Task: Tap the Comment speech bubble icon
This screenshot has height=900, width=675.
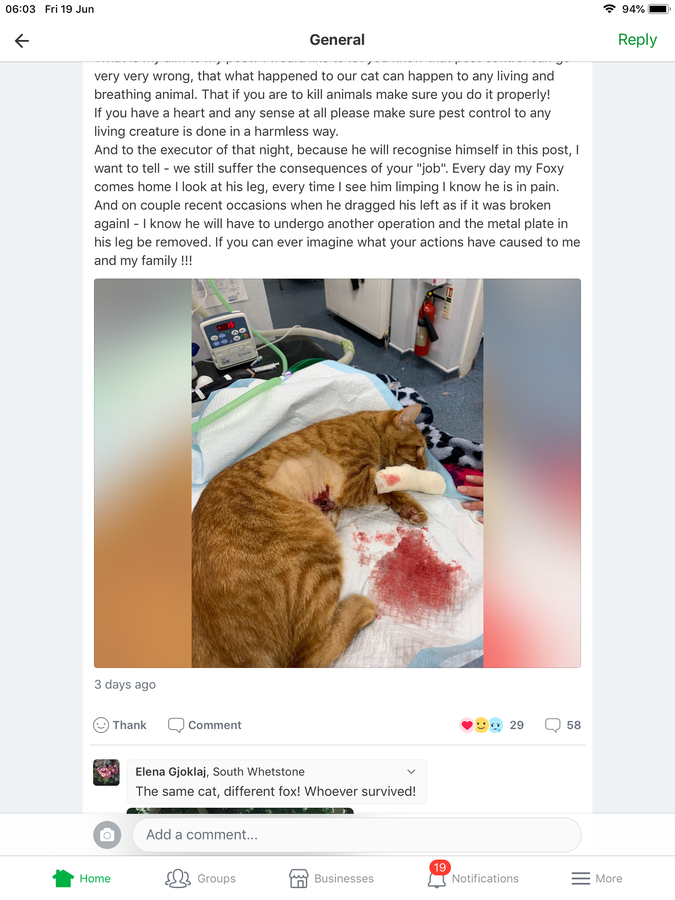Action: (176, 725)
